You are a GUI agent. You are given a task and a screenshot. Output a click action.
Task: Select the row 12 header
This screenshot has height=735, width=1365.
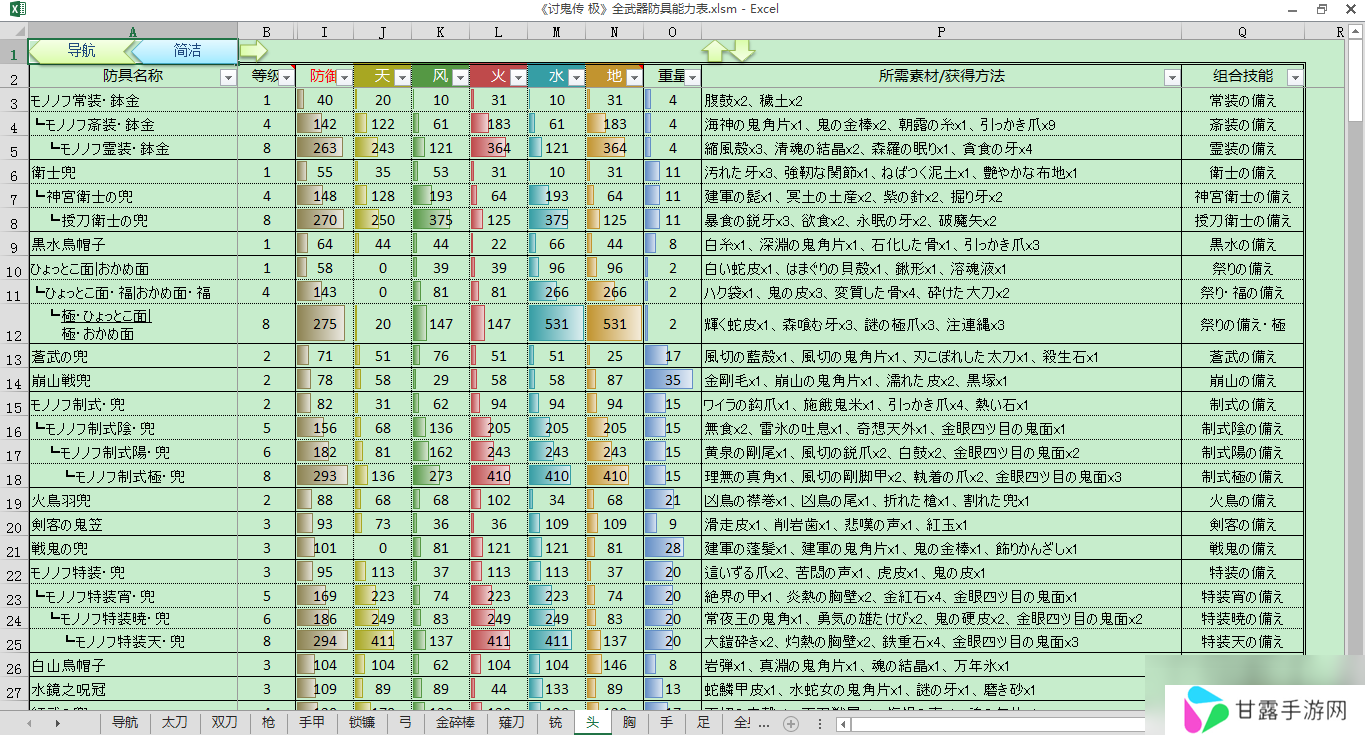pos(14,325)
